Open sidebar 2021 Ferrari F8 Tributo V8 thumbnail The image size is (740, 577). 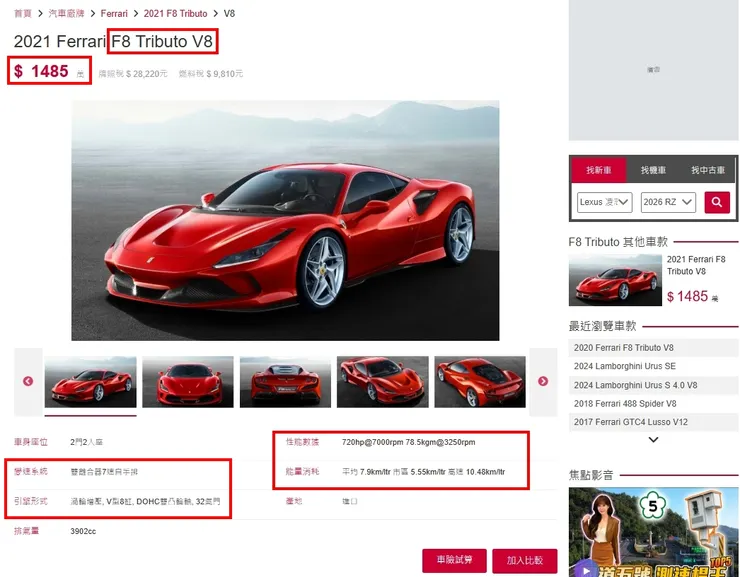pos(615,280)
